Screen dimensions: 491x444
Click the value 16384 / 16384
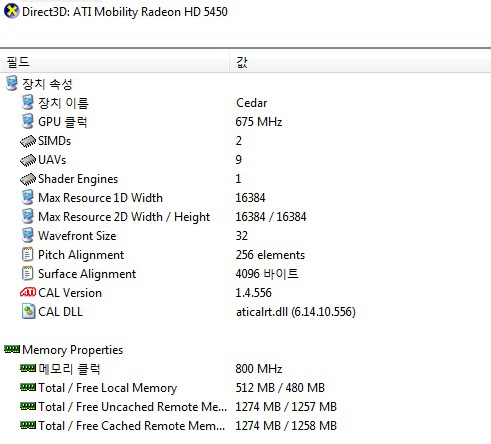pos(271,217)
